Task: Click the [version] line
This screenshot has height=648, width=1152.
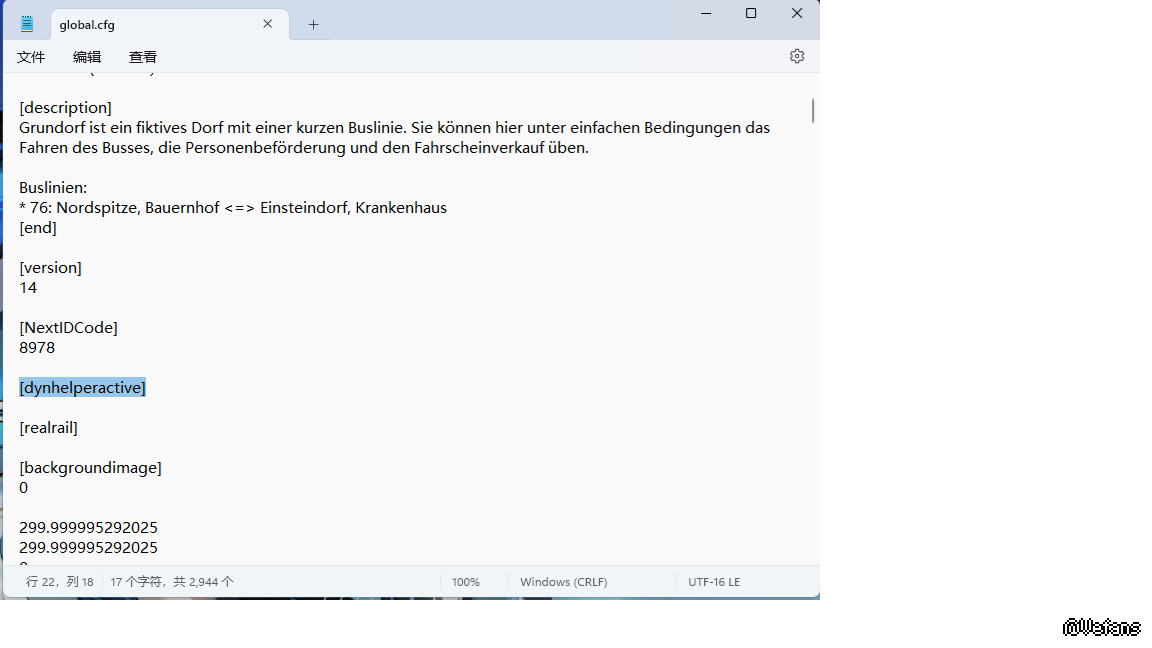Action: [x=51, y=267]
